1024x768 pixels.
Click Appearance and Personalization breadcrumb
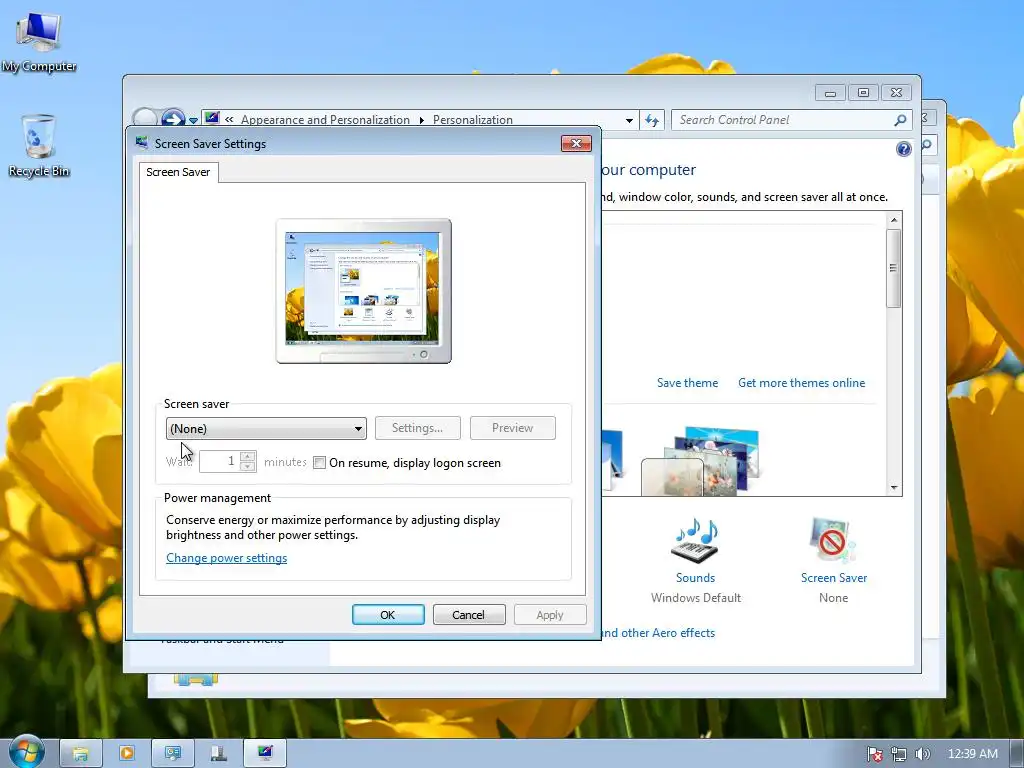click(x=325, y=120)
